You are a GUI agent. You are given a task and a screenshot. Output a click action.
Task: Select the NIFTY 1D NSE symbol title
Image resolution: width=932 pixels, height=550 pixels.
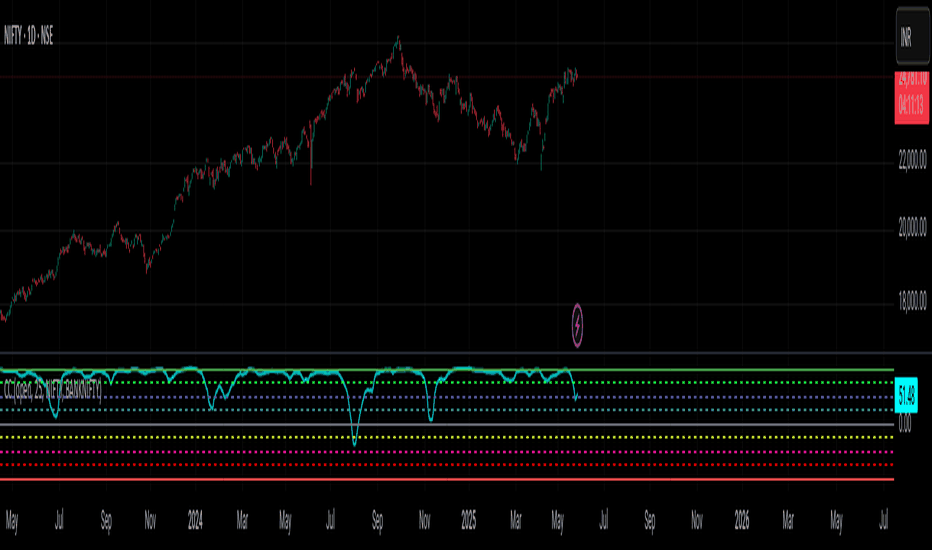click(29, 36)
